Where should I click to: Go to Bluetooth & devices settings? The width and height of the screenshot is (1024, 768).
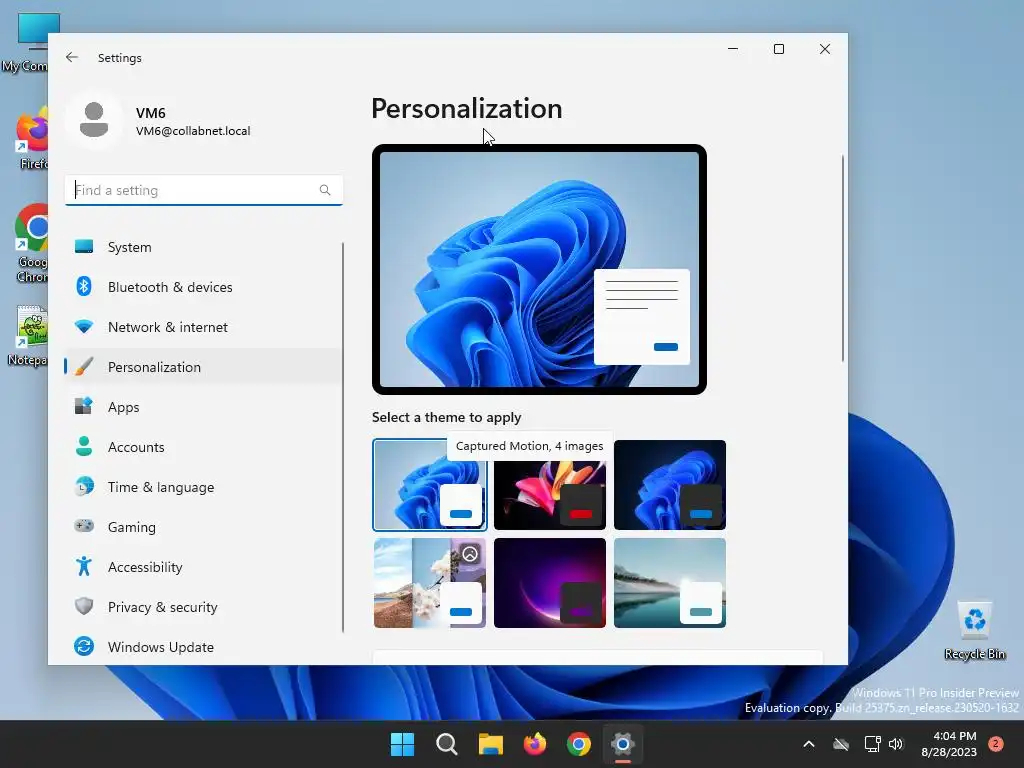click(203, 287)
